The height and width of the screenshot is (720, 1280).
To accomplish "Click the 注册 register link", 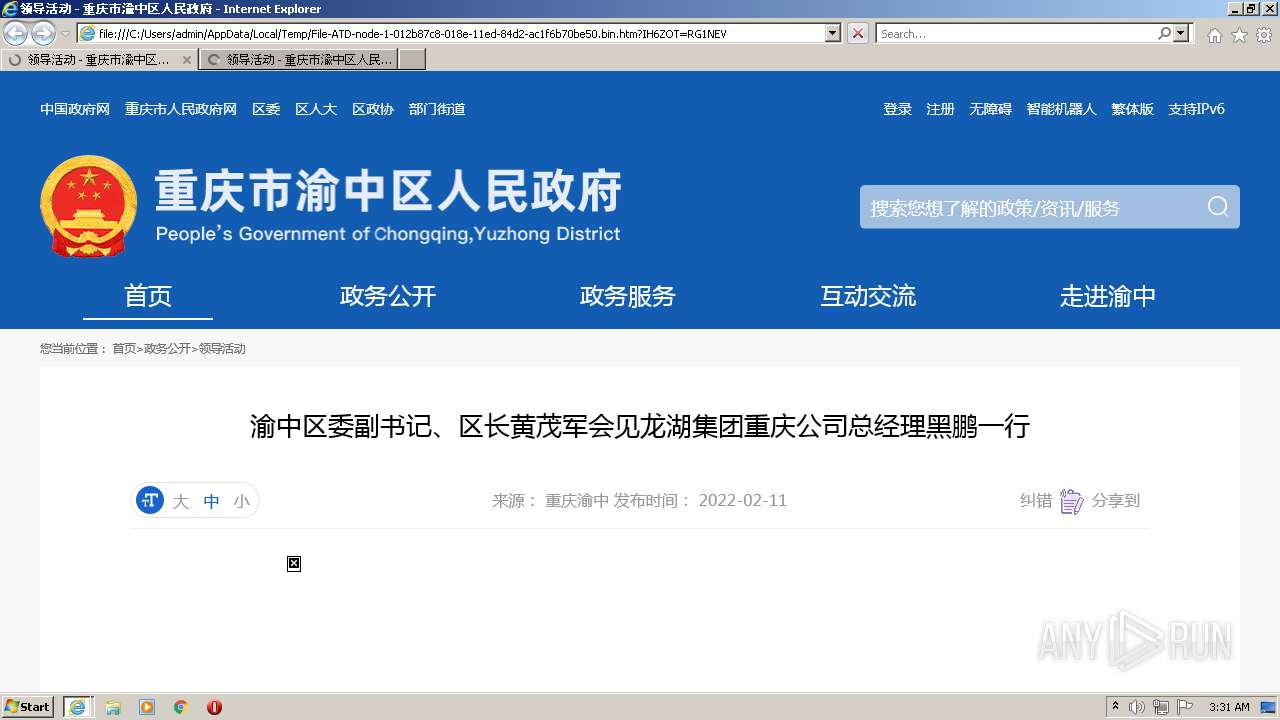I will coord(940,109).
